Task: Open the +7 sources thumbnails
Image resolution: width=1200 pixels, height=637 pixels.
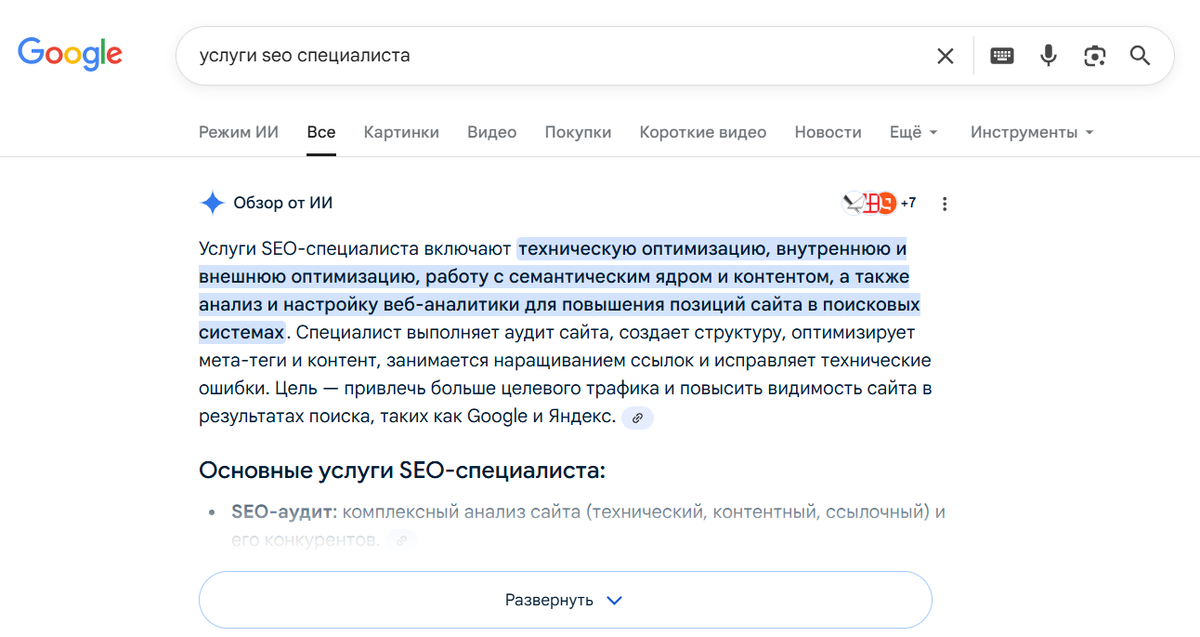Action: 880,203
